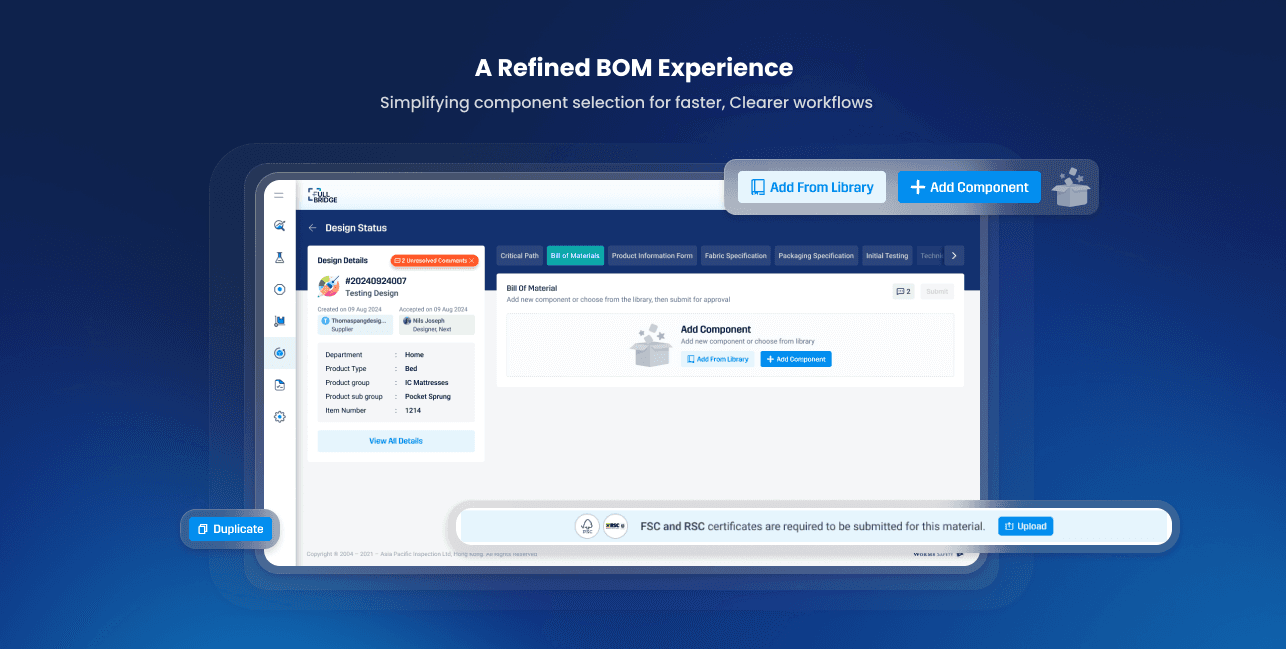1286x649 pixels.
Task: Click the Department value Home
Action: [x=414, y=355]
